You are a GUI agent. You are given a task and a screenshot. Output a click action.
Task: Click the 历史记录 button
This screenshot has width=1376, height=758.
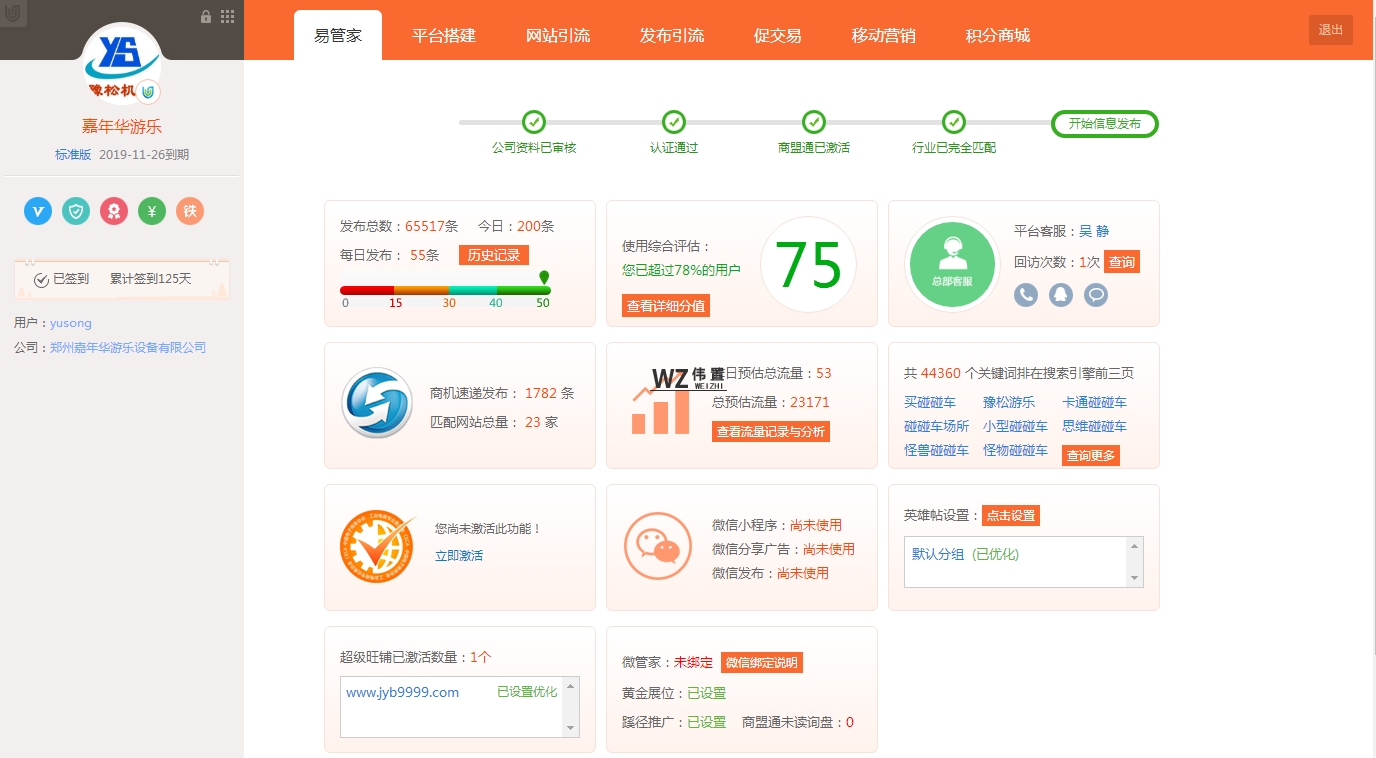[x=493, y=255]
